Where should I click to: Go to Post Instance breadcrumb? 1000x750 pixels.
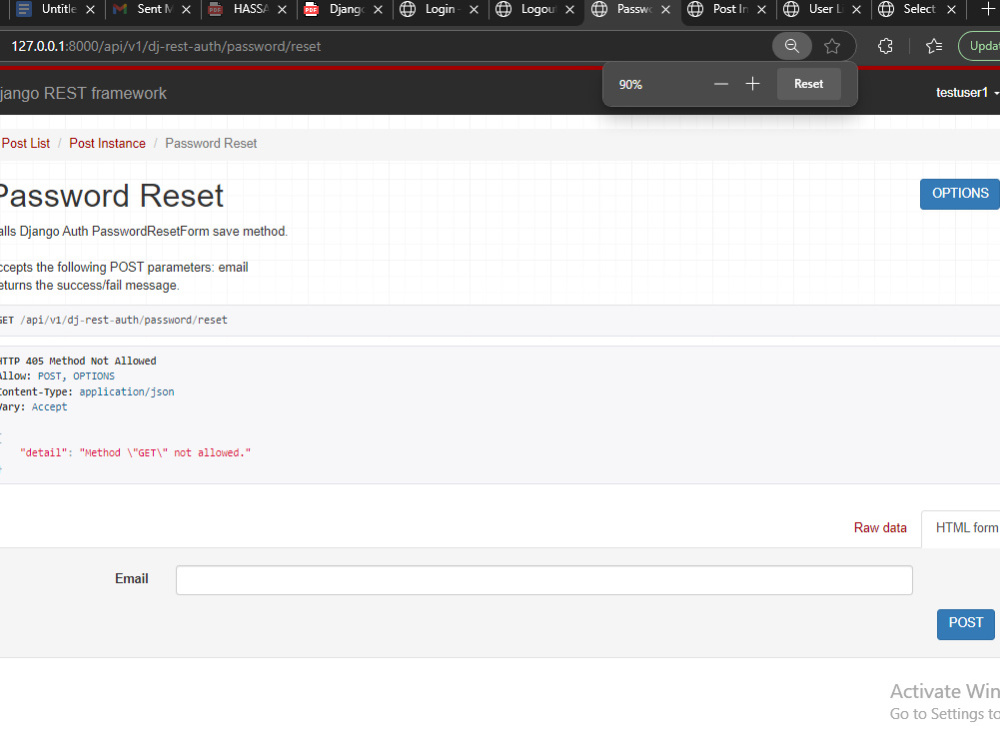click(107, 143)
